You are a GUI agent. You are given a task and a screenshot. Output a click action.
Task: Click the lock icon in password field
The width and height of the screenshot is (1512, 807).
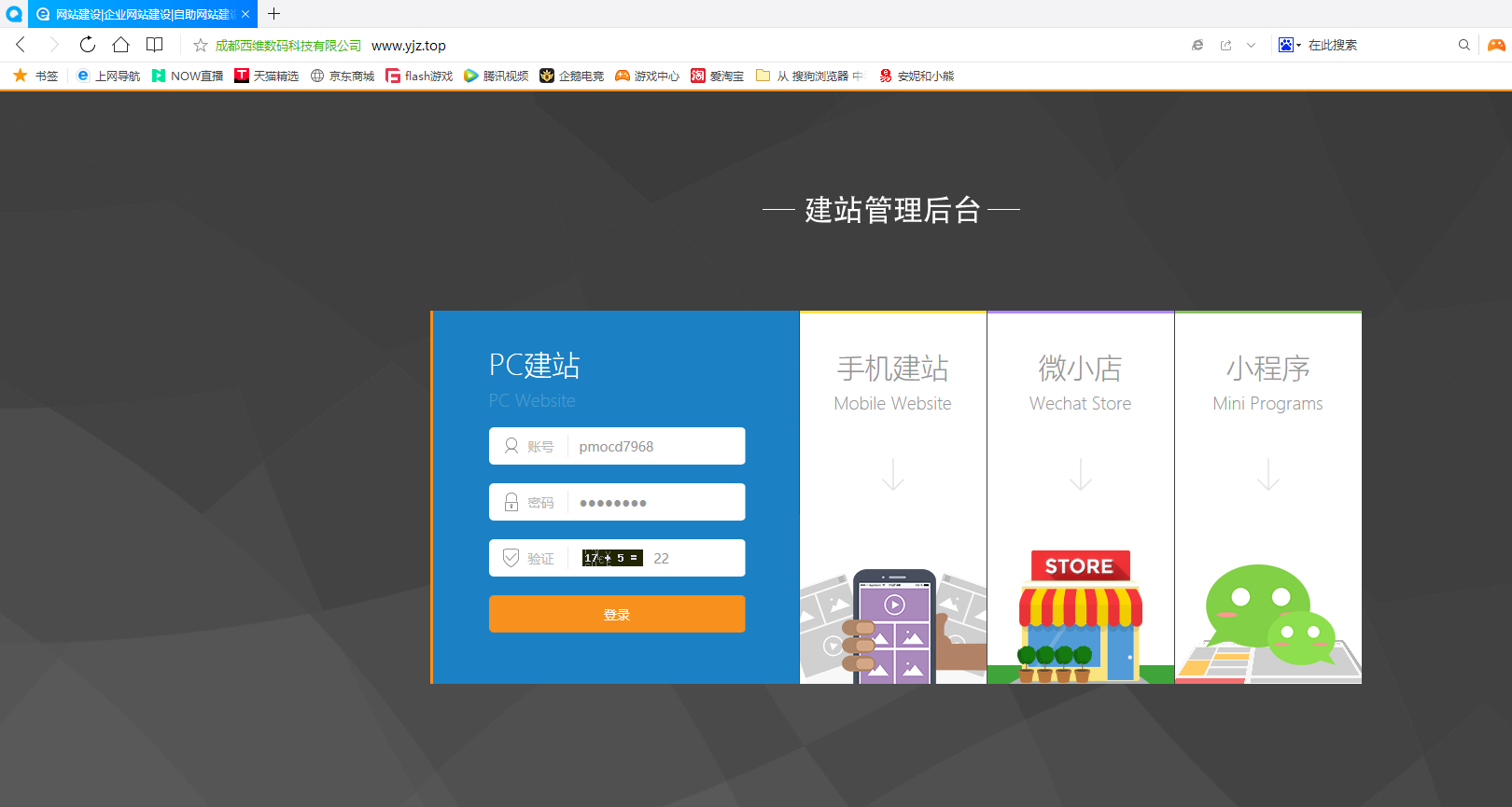click(511, 502)
